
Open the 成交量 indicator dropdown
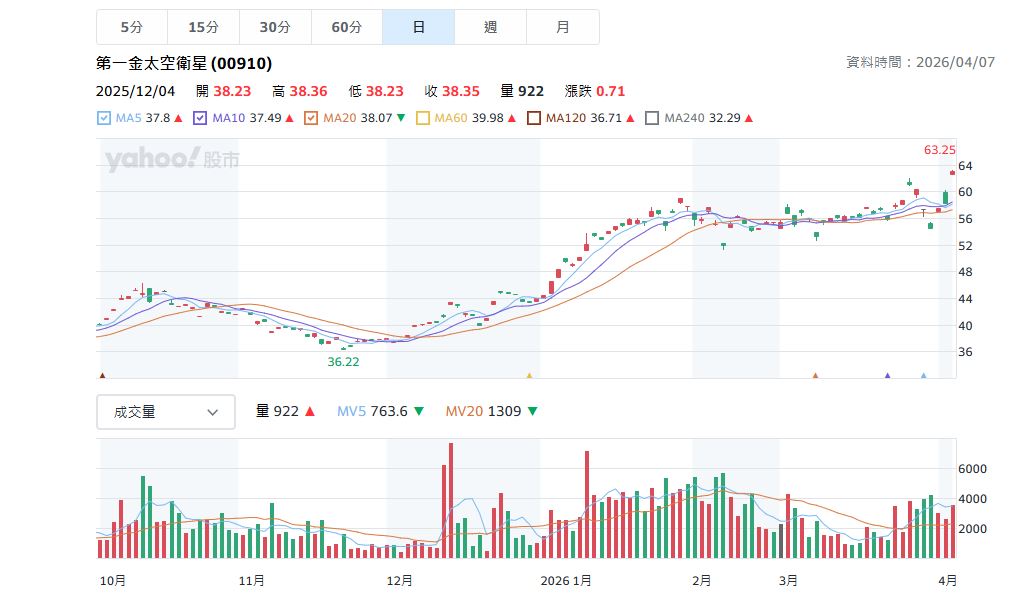point(166,412)
